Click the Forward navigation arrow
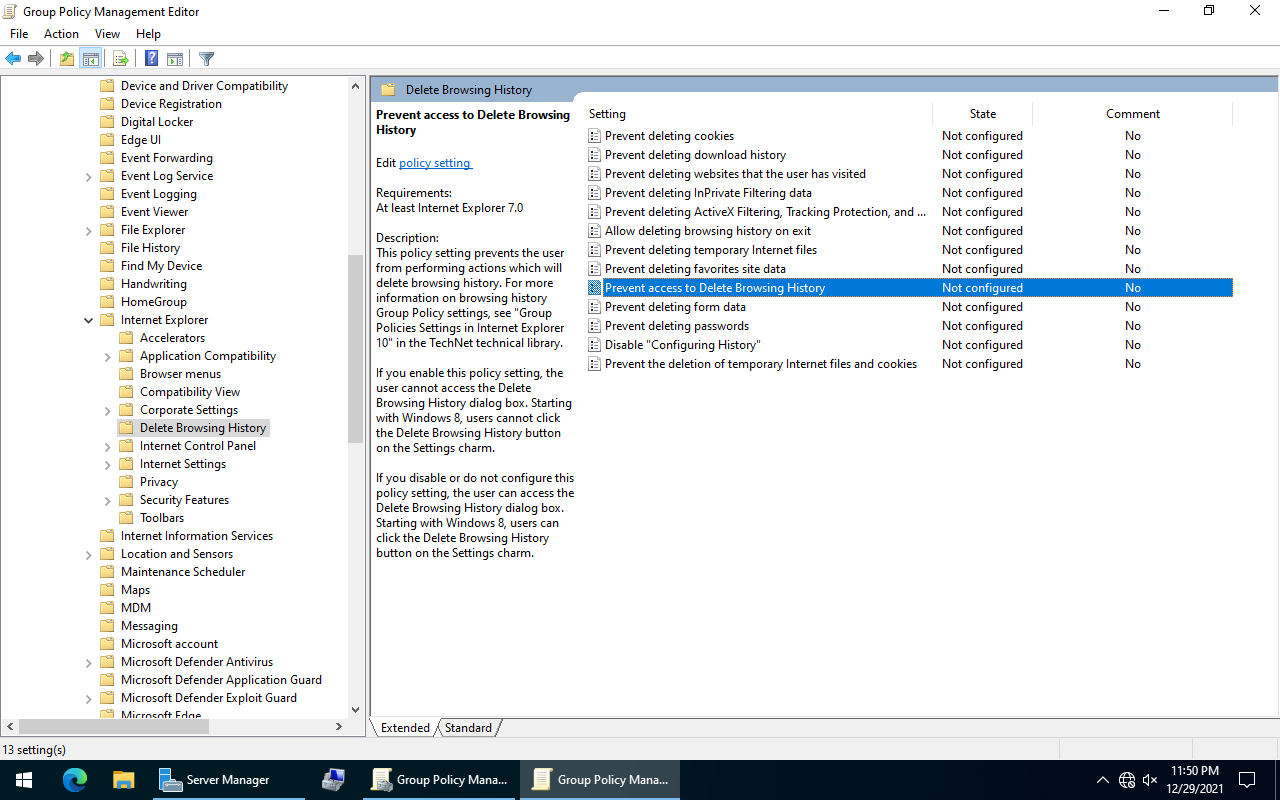Screen dimensions: 1280x800 (x=36, y=58)
